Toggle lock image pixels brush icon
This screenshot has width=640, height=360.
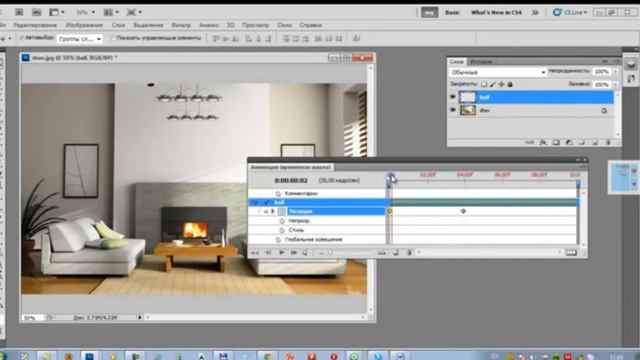[x=493, y=84]
